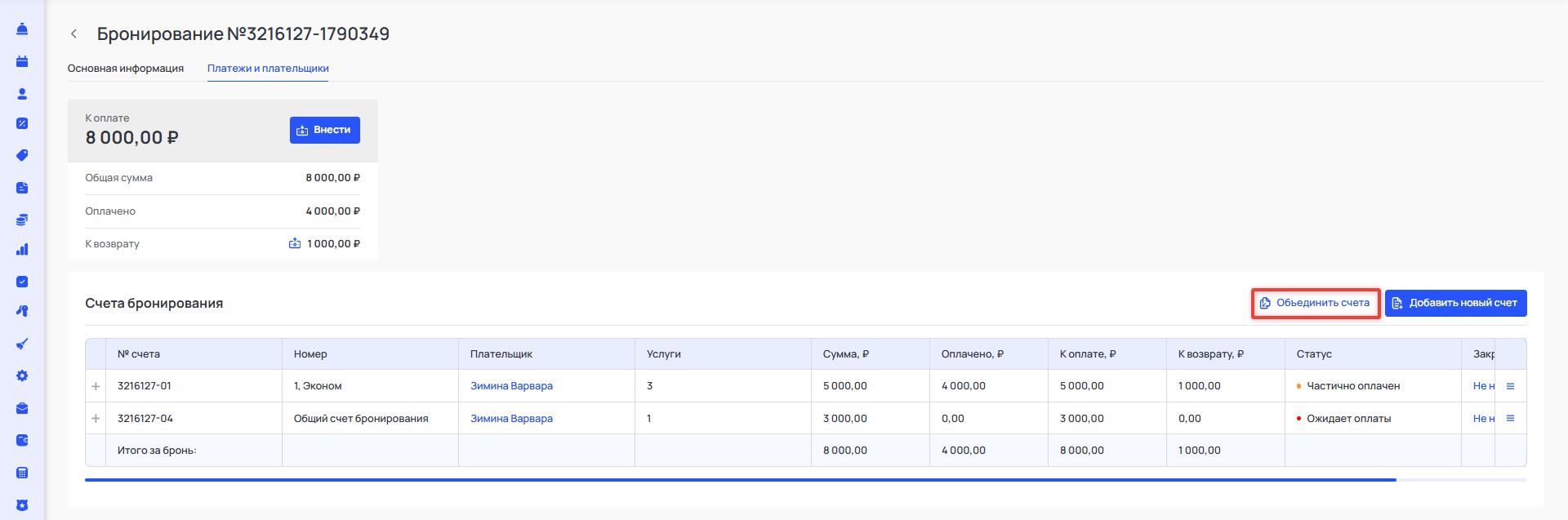Click the cleaning broom icon in sidebar
Screen dimensions: 1568x520
[22, 344]
